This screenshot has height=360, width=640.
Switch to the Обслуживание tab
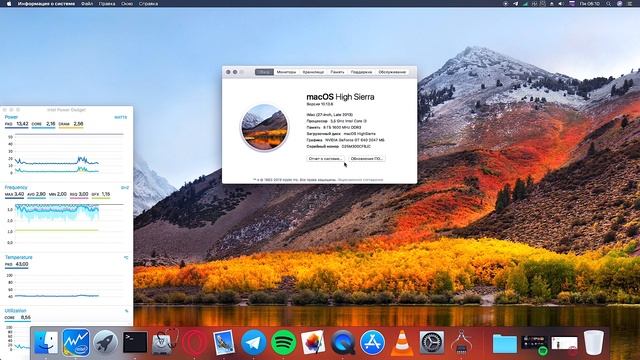392,72
